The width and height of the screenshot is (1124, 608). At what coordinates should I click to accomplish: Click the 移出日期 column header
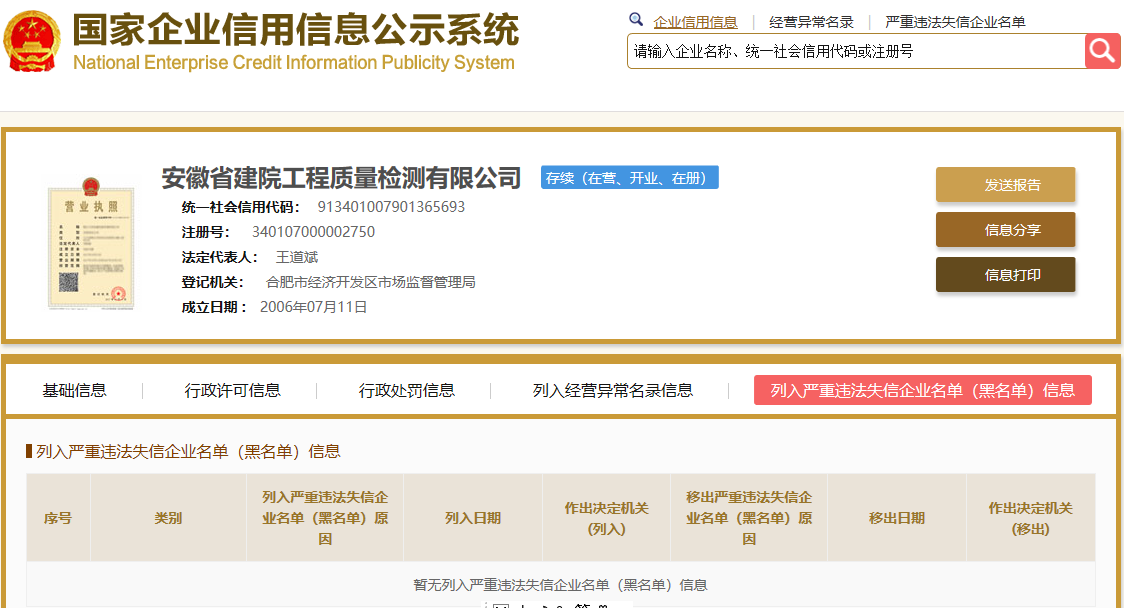[897, 518]
